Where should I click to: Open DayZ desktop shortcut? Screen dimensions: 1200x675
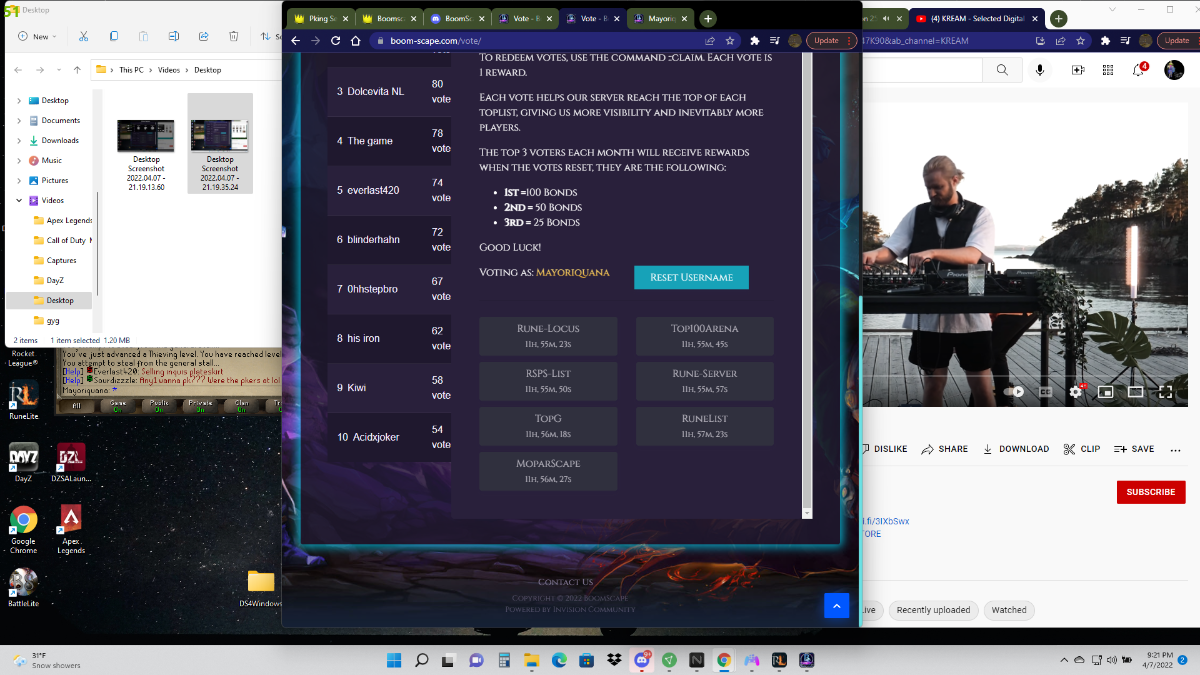click(23, 463)
